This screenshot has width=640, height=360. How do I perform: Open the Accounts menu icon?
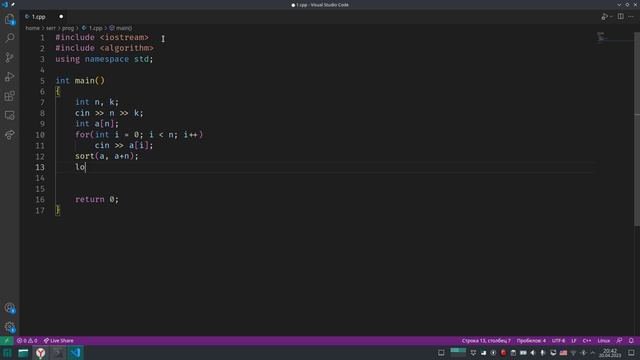[x=9, y=308]
